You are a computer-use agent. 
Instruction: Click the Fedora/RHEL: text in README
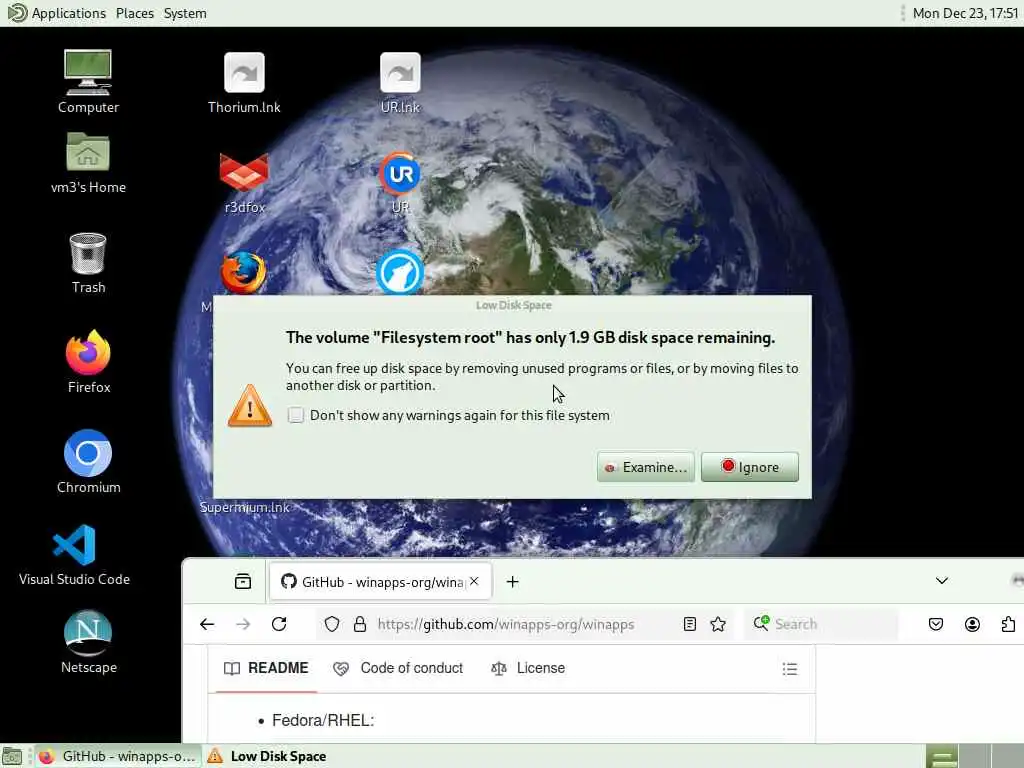point(323,720)
